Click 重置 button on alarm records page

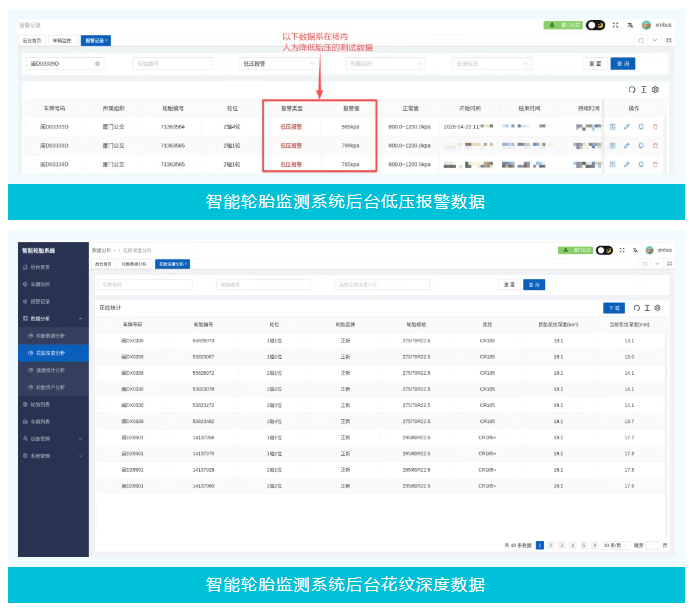(x=595, y=64)
